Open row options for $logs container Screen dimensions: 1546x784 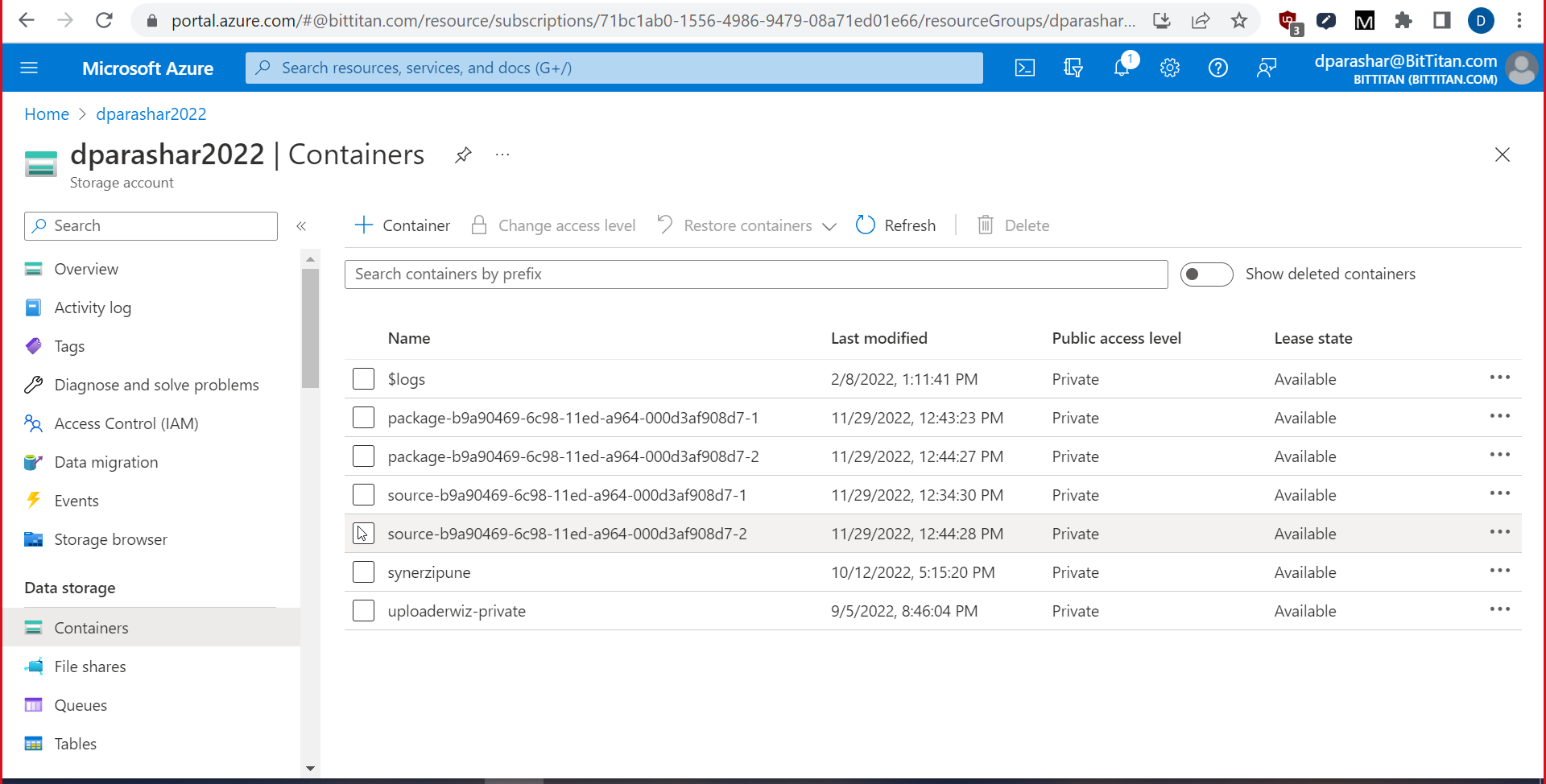[x=1500, y=378]
